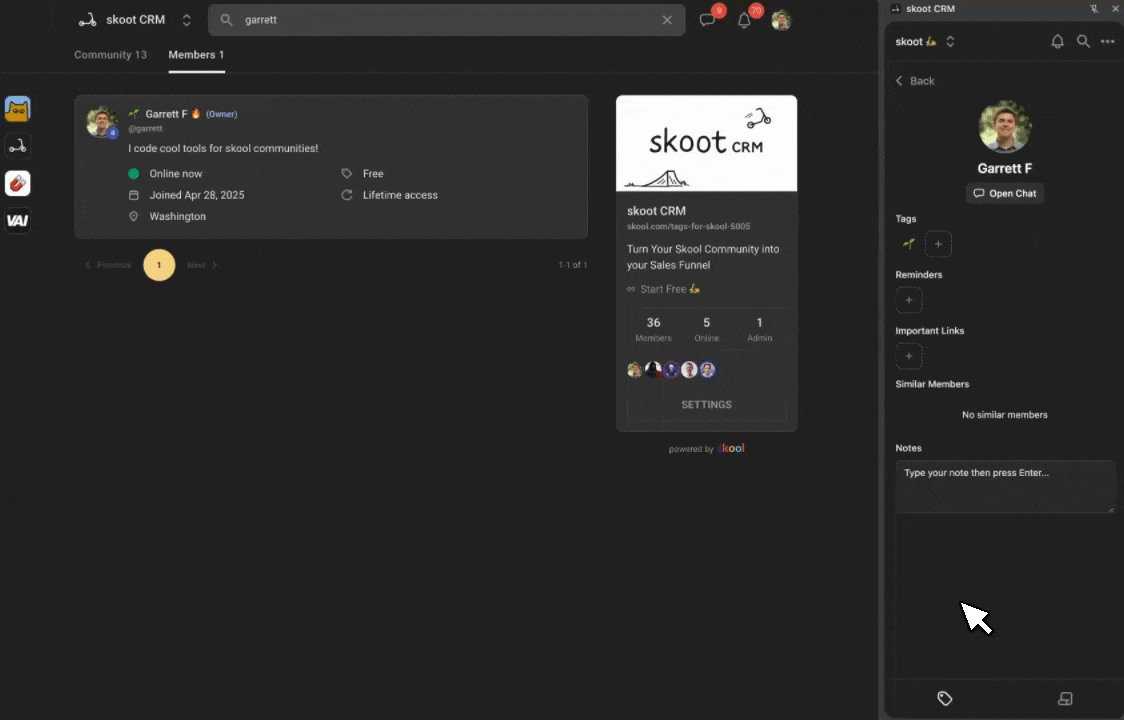Click the 5 Online stat
The height and width of the screenshot is (720, 1124).
[706, 329]
